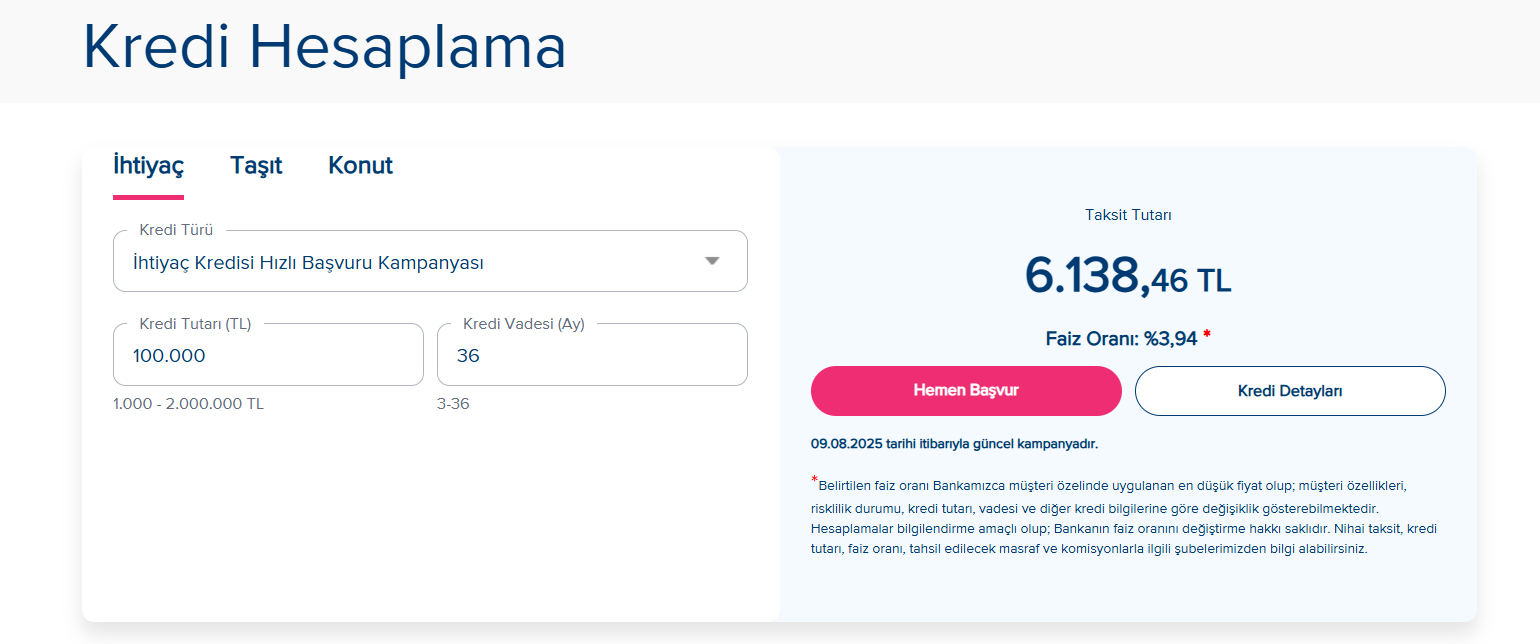
Task: Click the 1.000 - 2.000.000 TL range hint
Action: (x=188, y=404)
